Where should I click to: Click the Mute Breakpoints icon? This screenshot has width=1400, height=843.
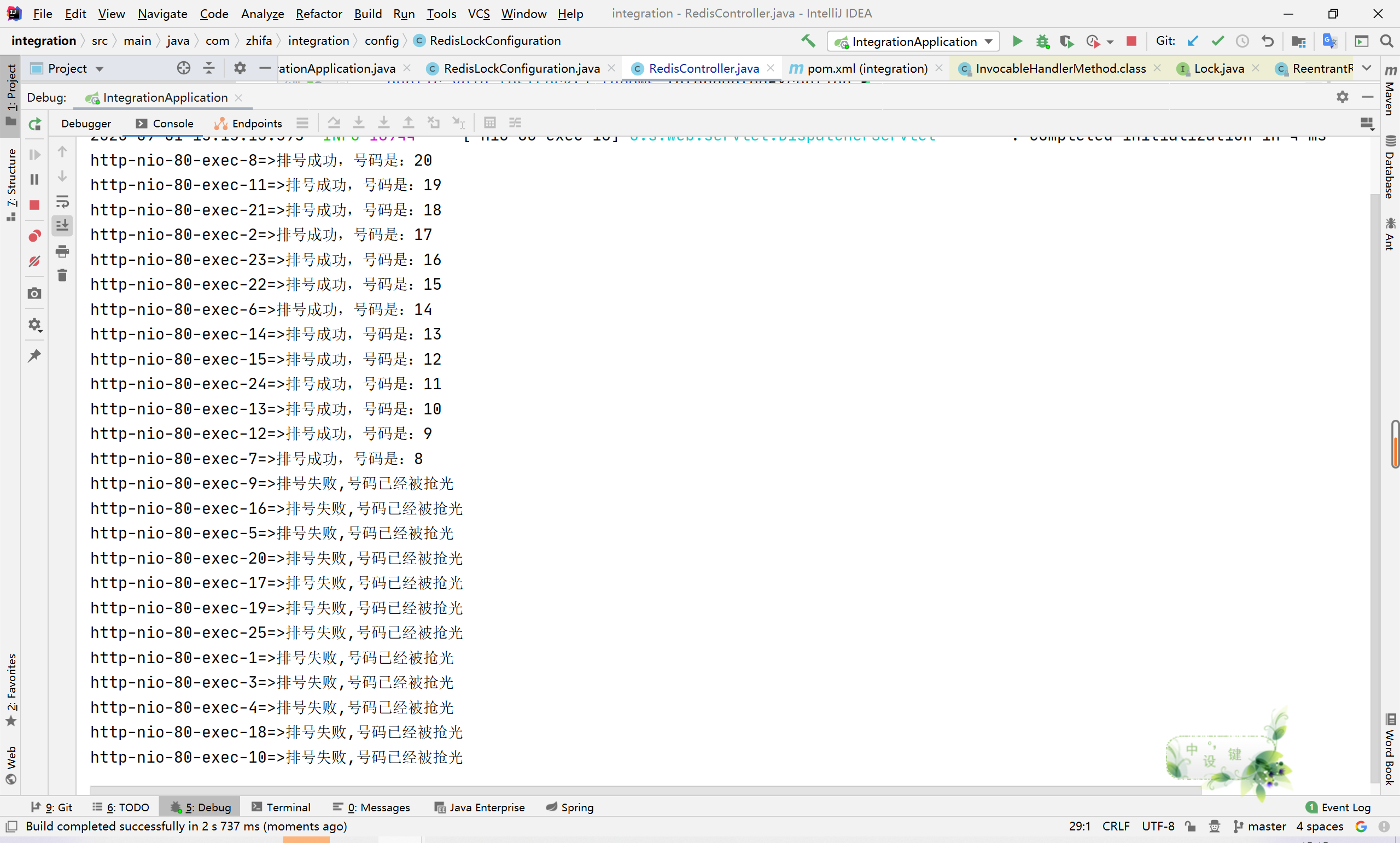[x=34, y=261]
